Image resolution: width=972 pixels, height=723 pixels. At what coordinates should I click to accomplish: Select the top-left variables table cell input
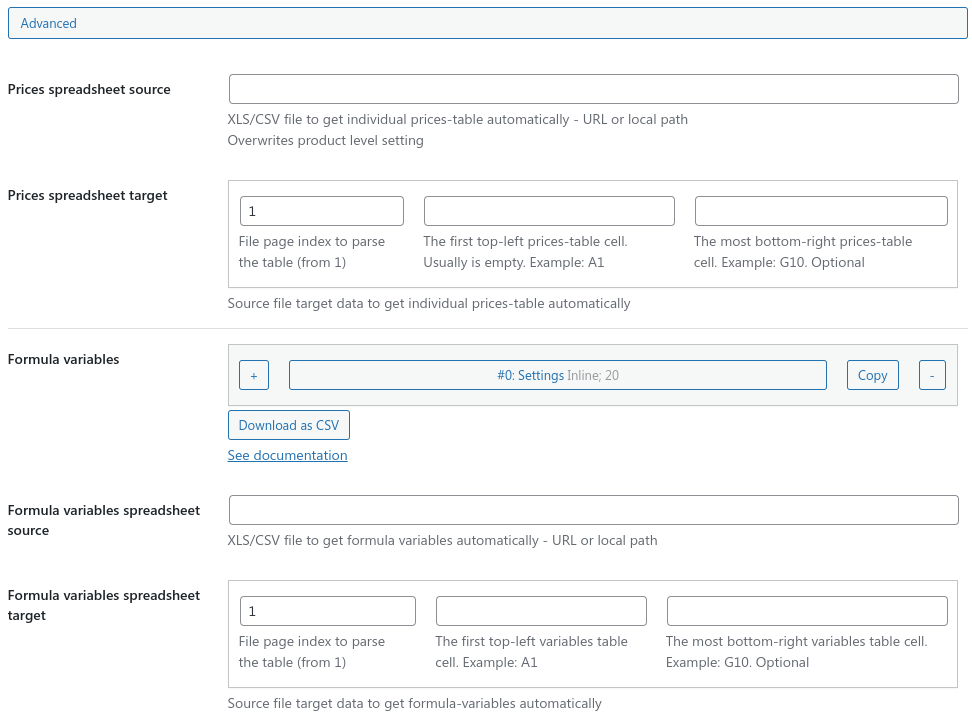tap(541, 611)
